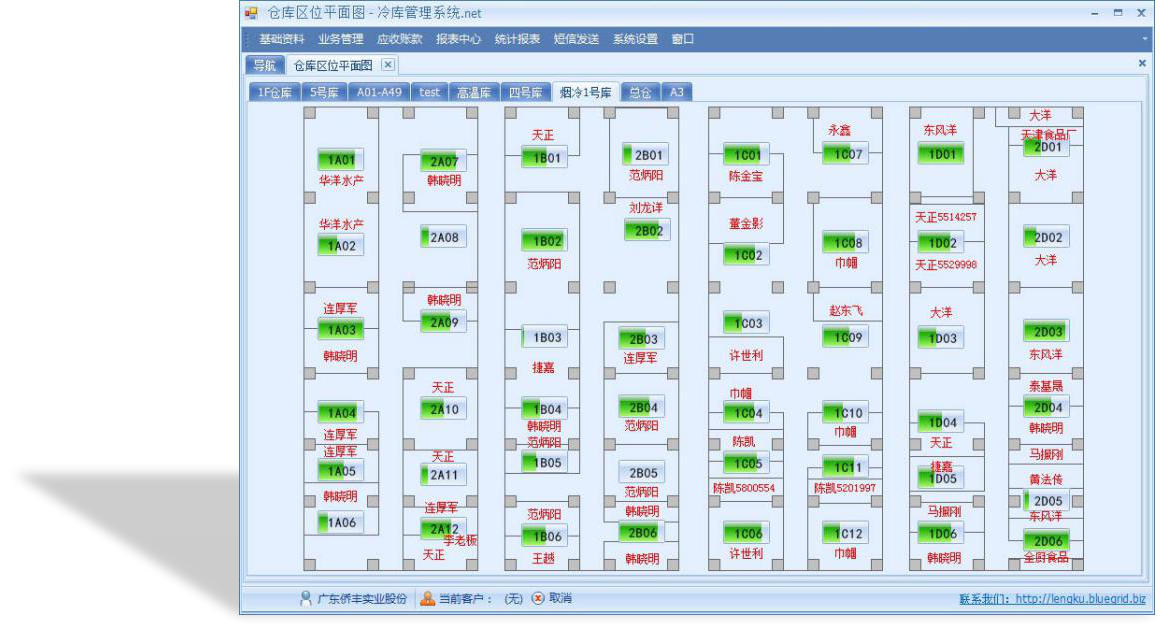Screen dimensions: 1171x632
Task: Switch to the 总仓 warehouse tab
Action: click(639, 91)
